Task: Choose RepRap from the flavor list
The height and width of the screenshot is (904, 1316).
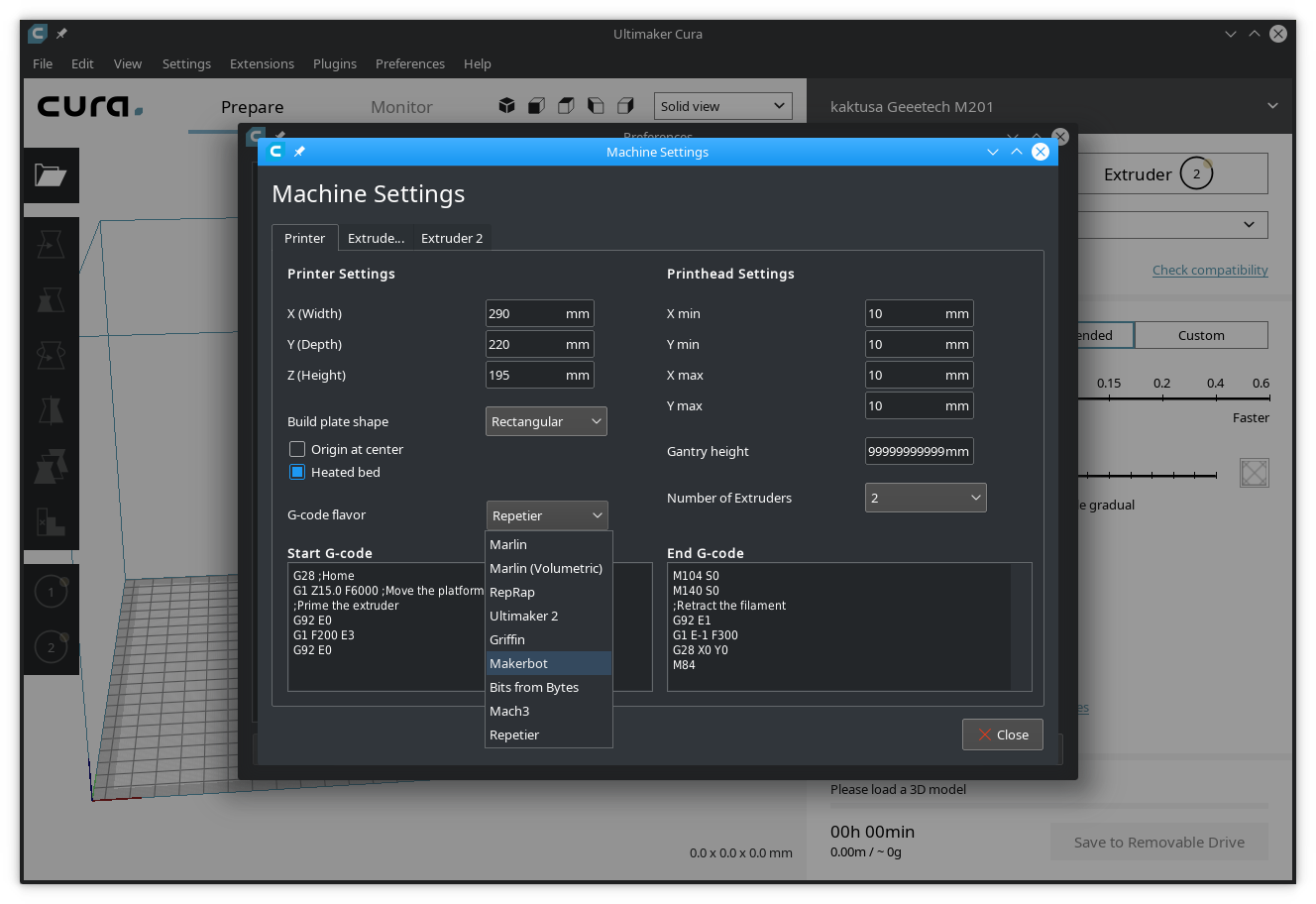Action: [549, 592]
